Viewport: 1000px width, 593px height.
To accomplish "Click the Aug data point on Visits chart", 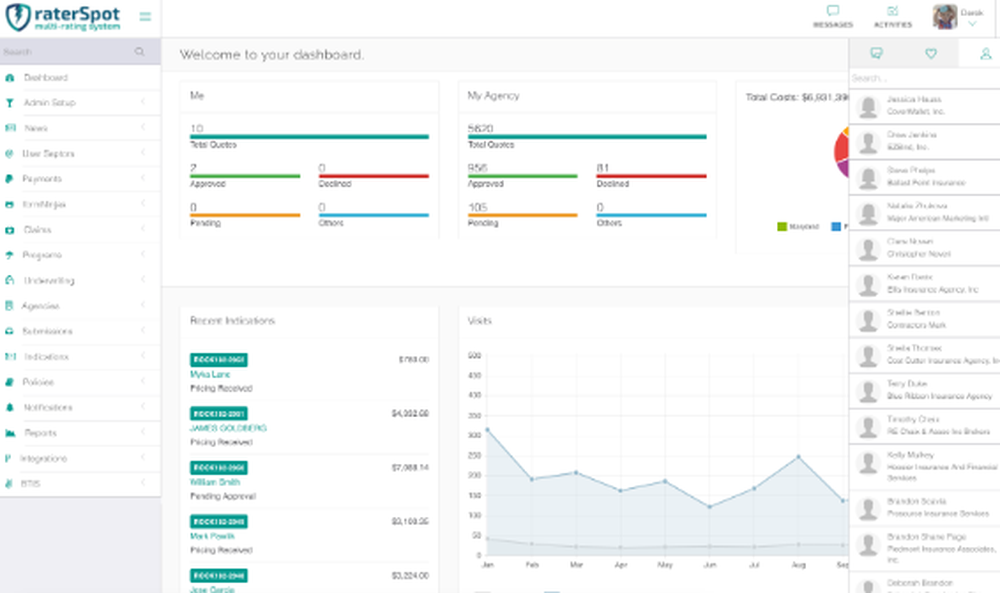I will click(x=798, y=457).
